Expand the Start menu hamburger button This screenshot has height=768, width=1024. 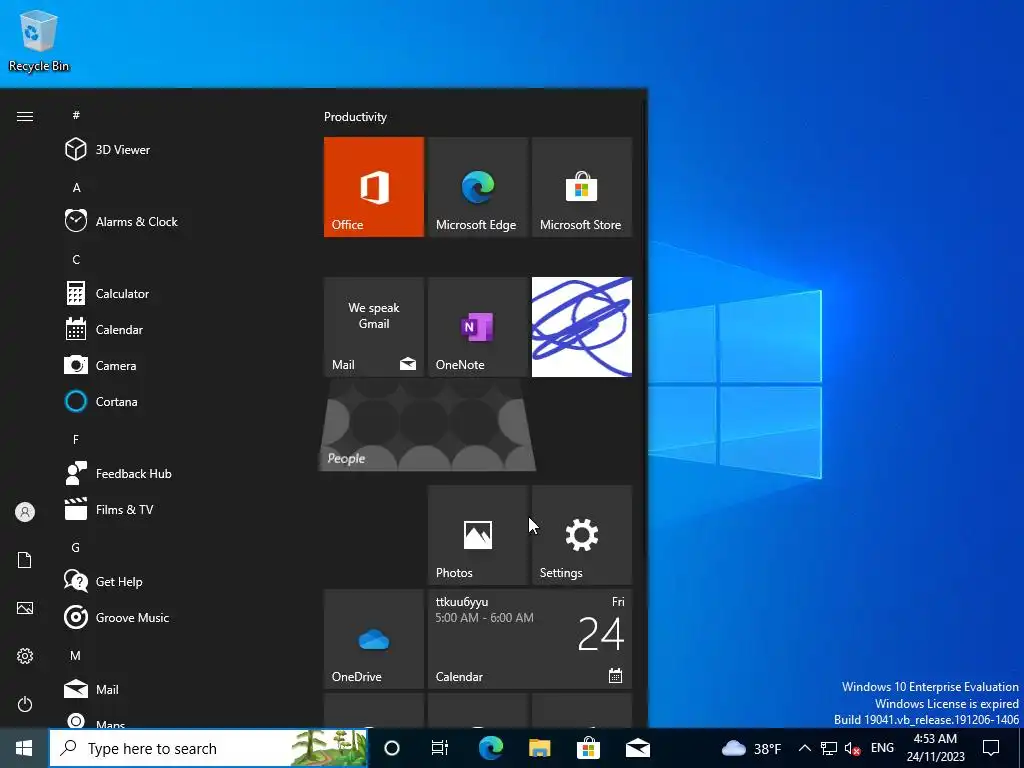click(x=25, y=116)
